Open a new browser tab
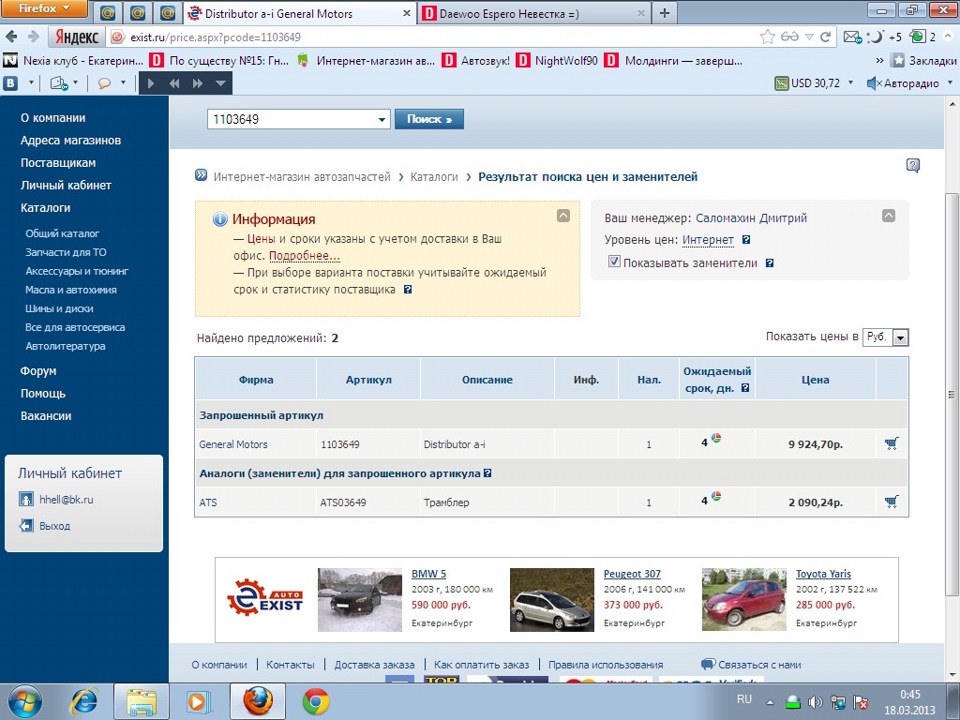Image resolution: width=960 pixels, height=720 pixels. tap(664, 13)
